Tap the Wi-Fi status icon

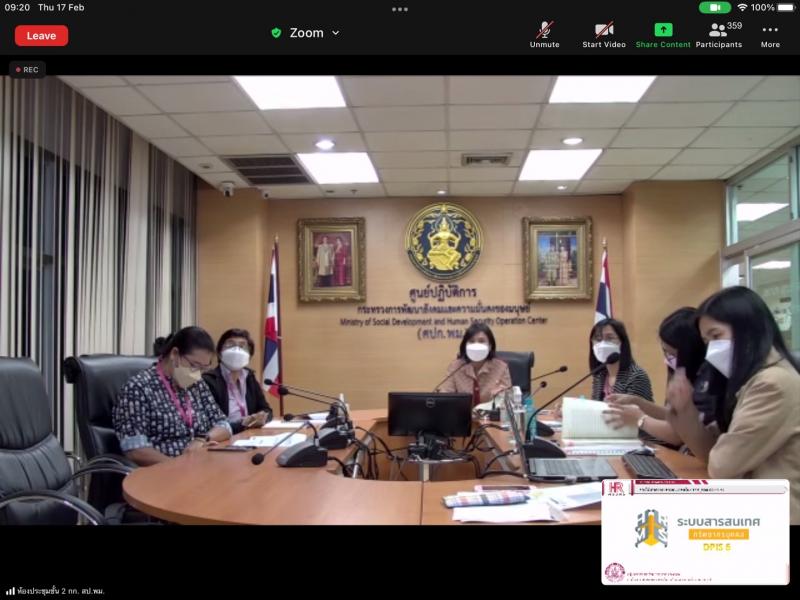742,8
